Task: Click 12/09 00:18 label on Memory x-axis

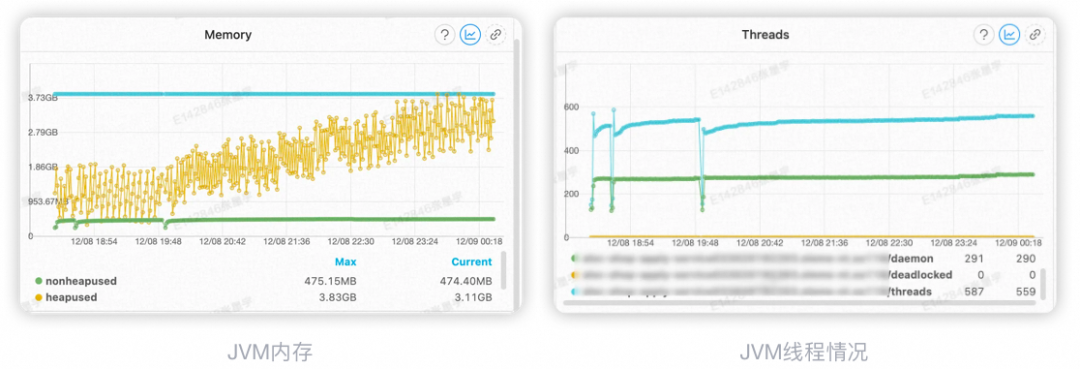Action: [x=479, y=242]
